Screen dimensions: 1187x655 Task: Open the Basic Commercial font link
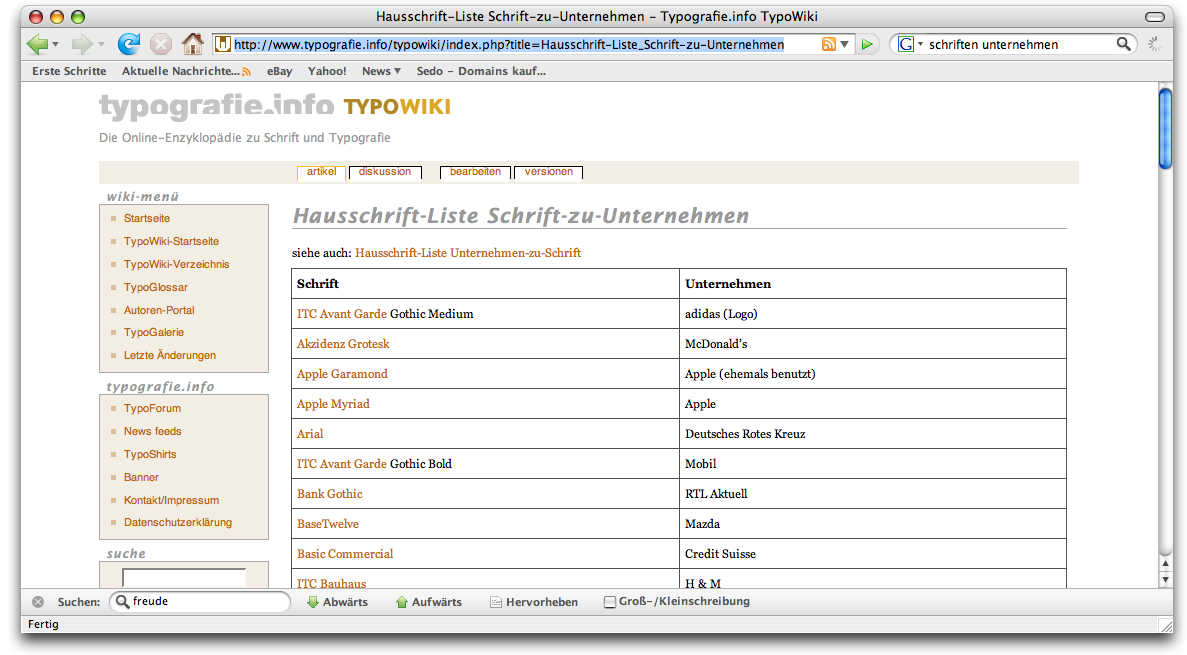(x=344, y=554)
